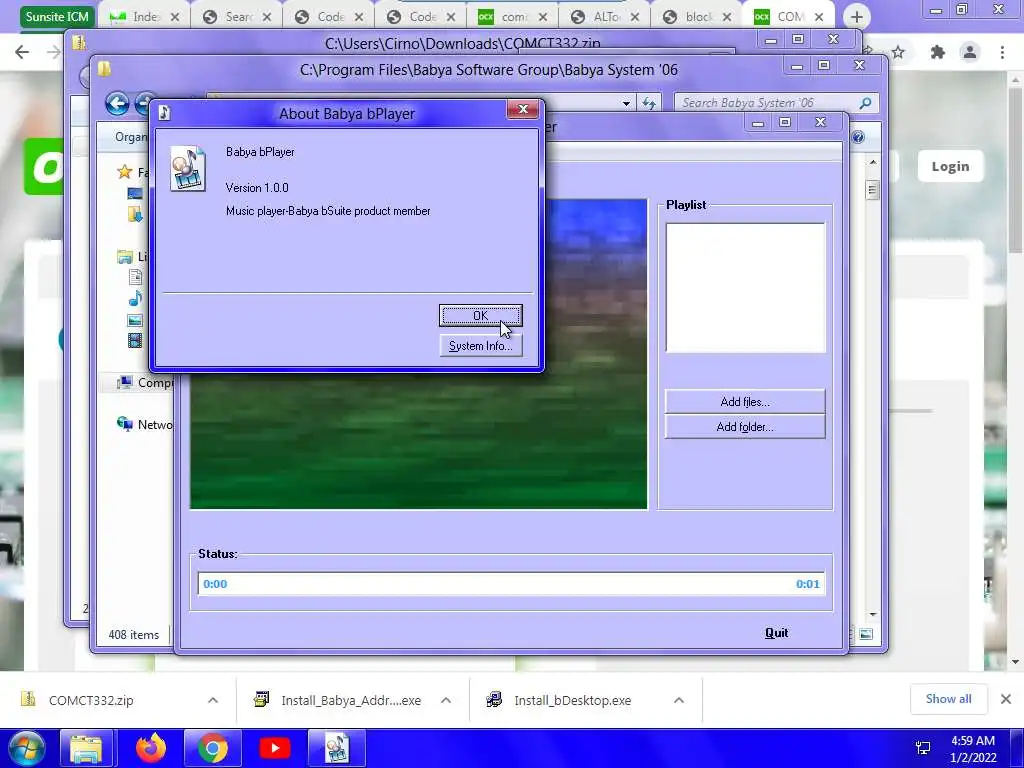Open the Organize menu in Explorer
1024x768 pixels.
pyautogui.click(x=131, y=136)
